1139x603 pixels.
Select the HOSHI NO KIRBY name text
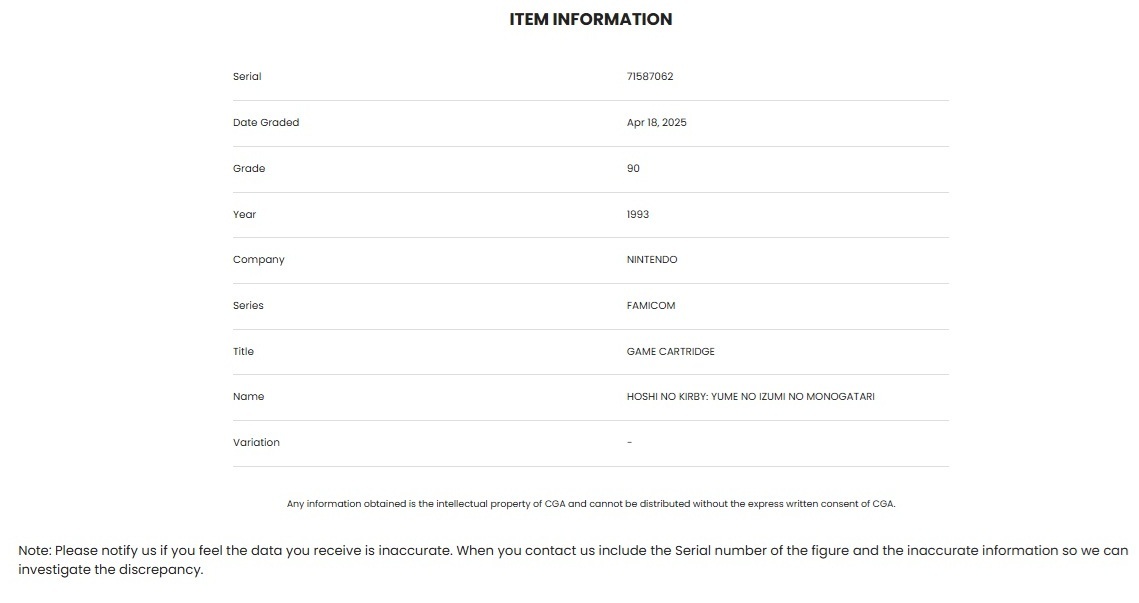(750, 397)
